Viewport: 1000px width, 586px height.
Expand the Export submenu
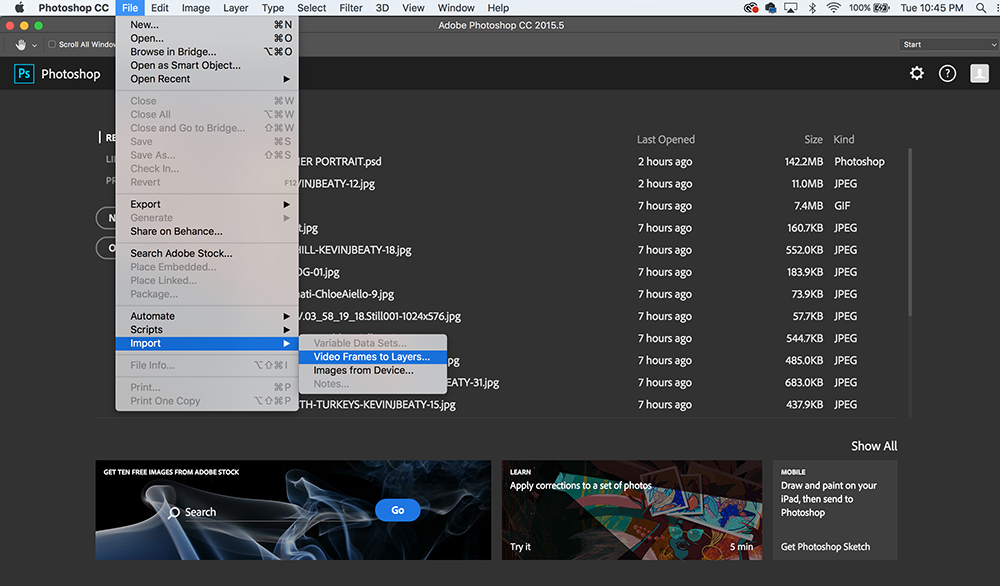pyautogui.click(x=207, y=204)
